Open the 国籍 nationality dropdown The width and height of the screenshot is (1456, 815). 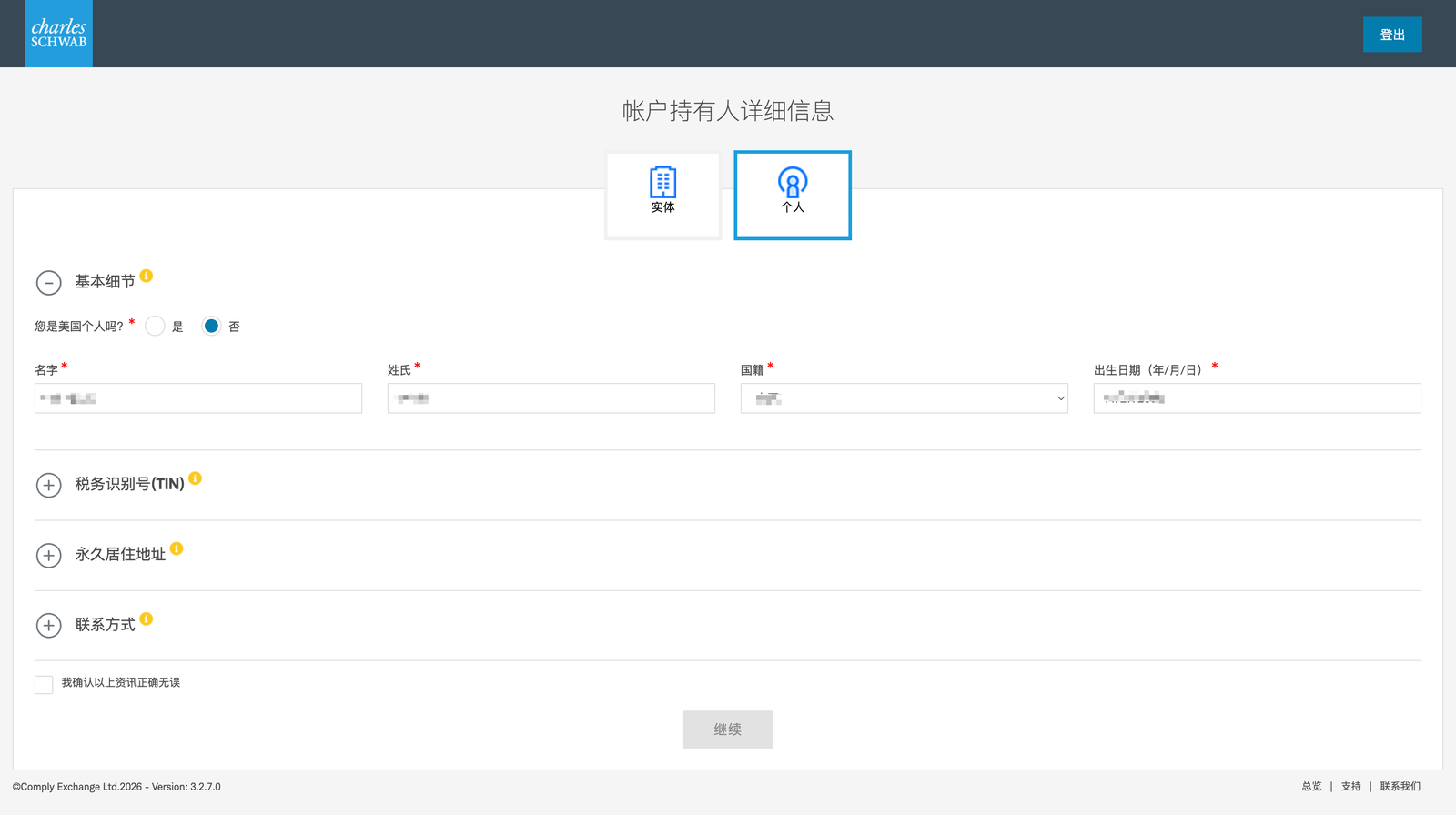click(905, 398)
